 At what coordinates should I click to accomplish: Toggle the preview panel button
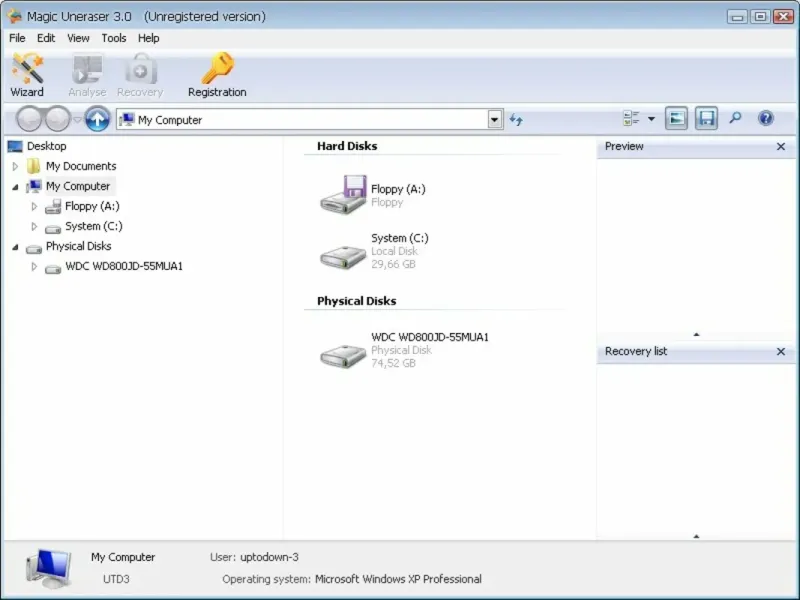click(x=677, y=118)
